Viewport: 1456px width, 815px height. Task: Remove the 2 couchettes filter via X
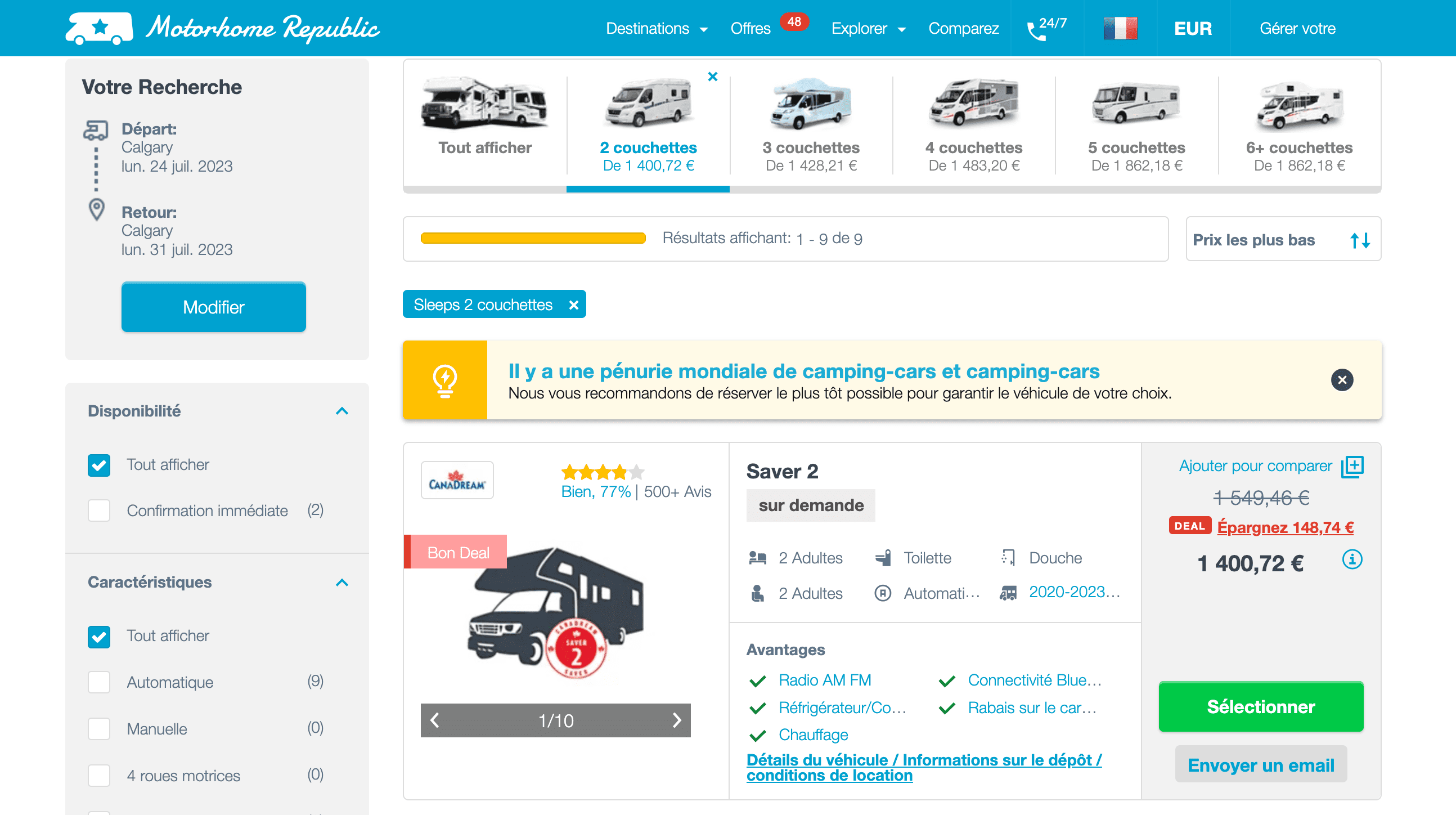[713, 77]
